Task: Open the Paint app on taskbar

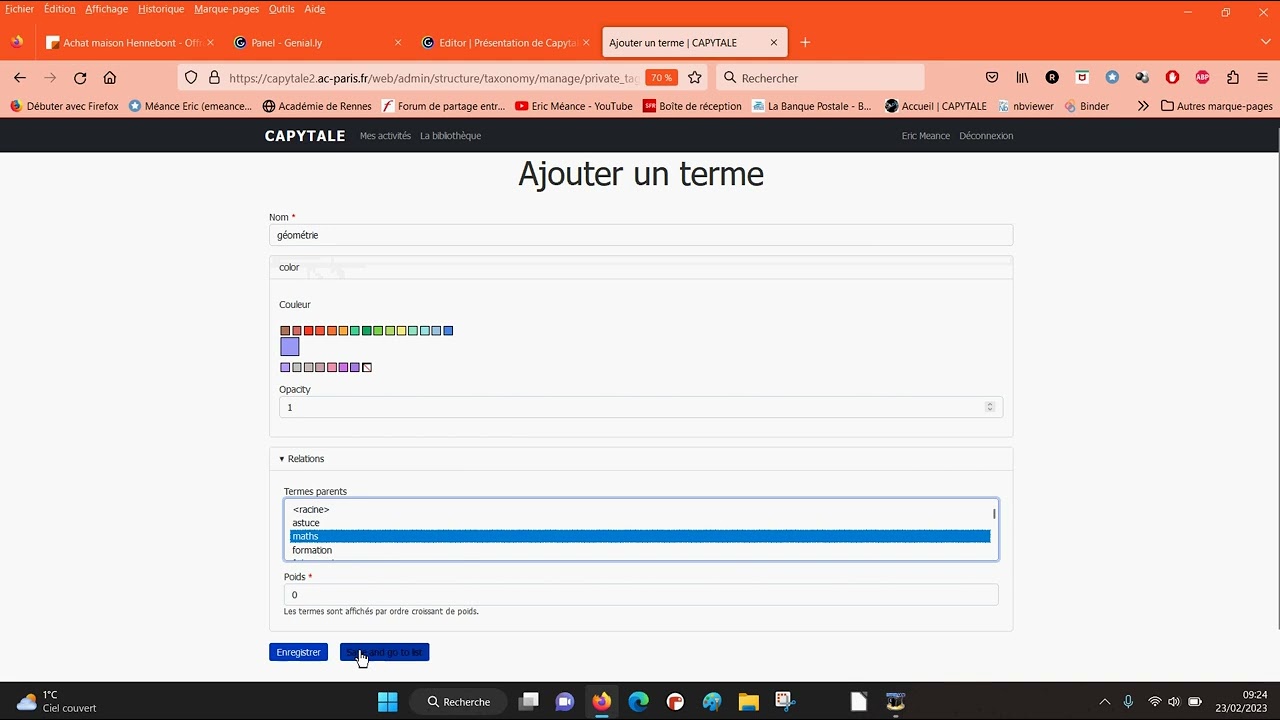Action: (x=712, y=702)
